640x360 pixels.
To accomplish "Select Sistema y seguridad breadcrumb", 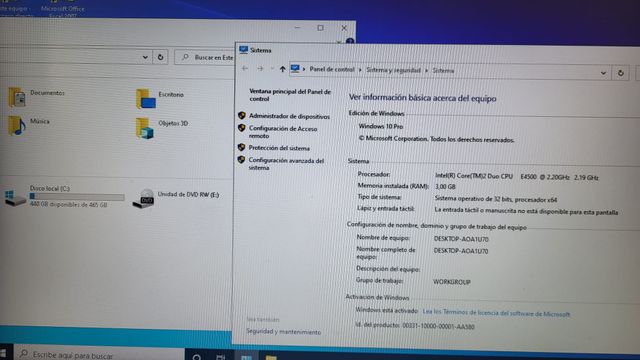I will (393, 70).
